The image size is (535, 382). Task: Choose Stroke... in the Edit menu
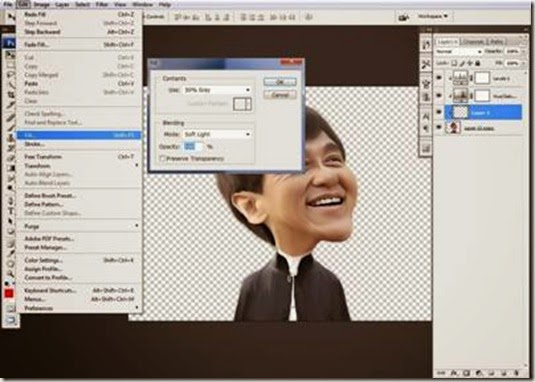[x=79, y=144]
